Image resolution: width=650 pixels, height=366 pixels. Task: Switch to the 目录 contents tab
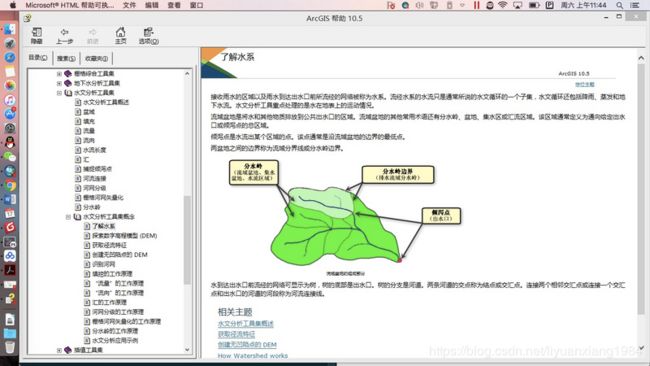pos(38,58)
